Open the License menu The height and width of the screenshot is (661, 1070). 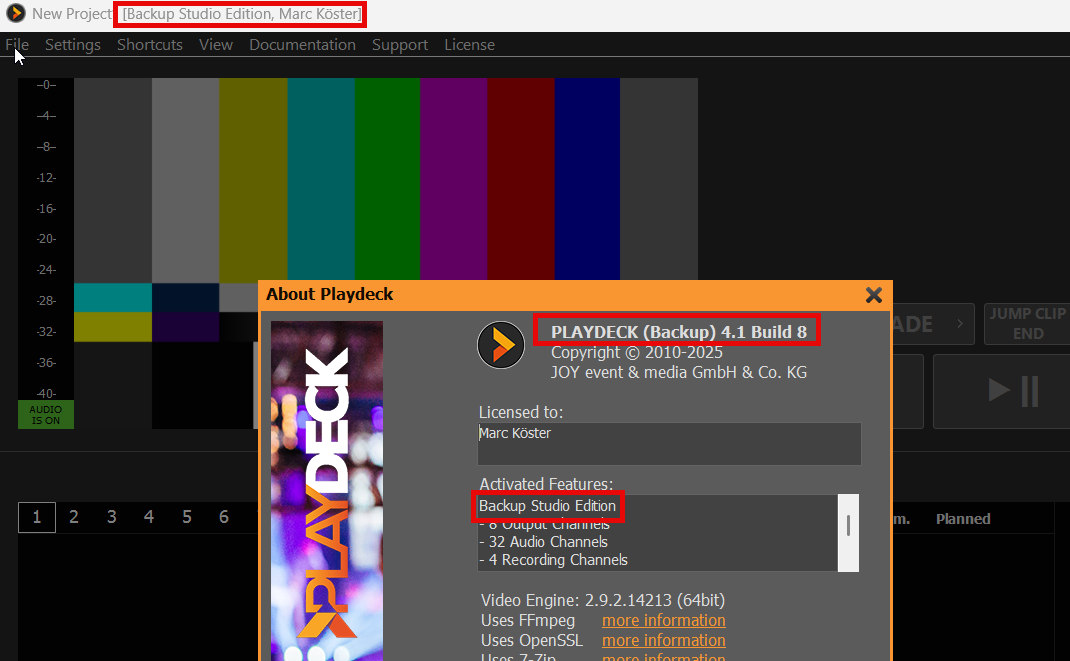(x=469, y=44)
